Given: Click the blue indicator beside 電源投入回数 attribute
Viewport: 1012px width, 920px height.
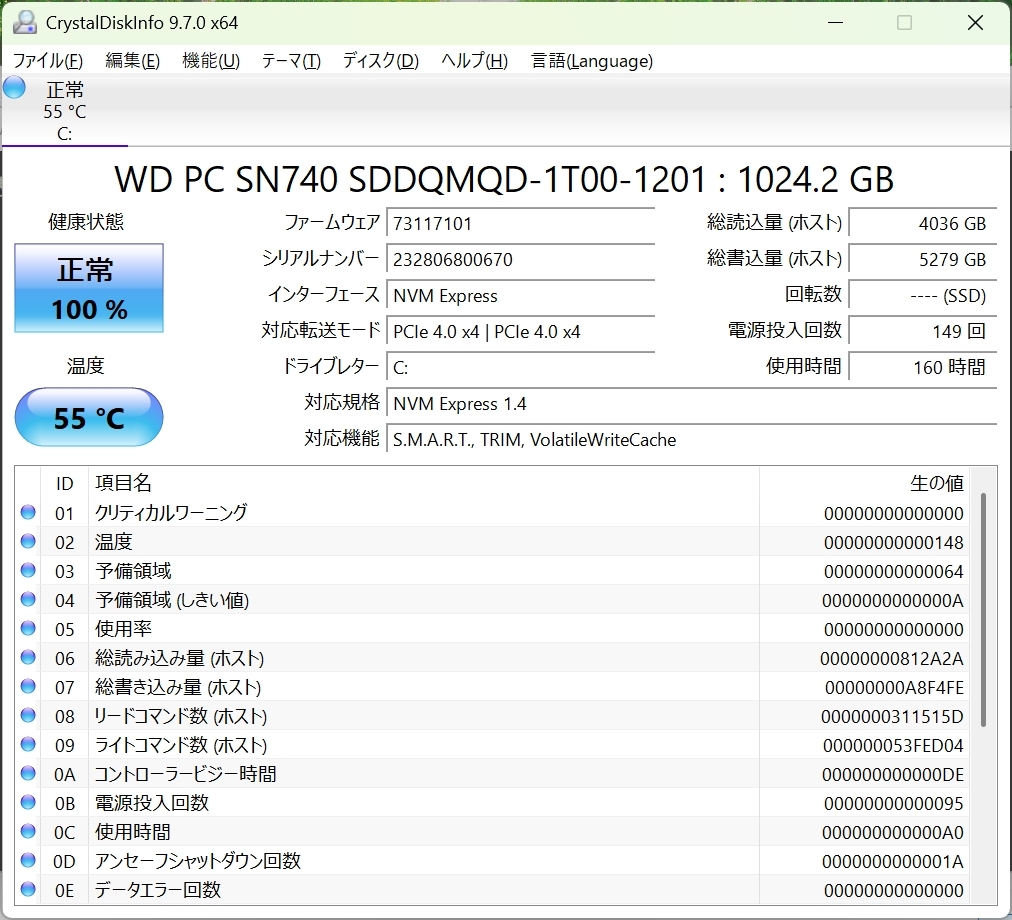Looking at the screenshot, I should coord(29,802).
